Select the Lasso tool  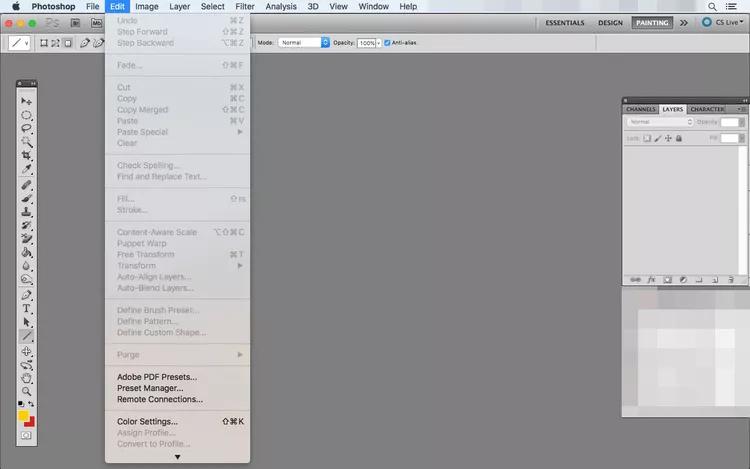[x=27, y=129]
